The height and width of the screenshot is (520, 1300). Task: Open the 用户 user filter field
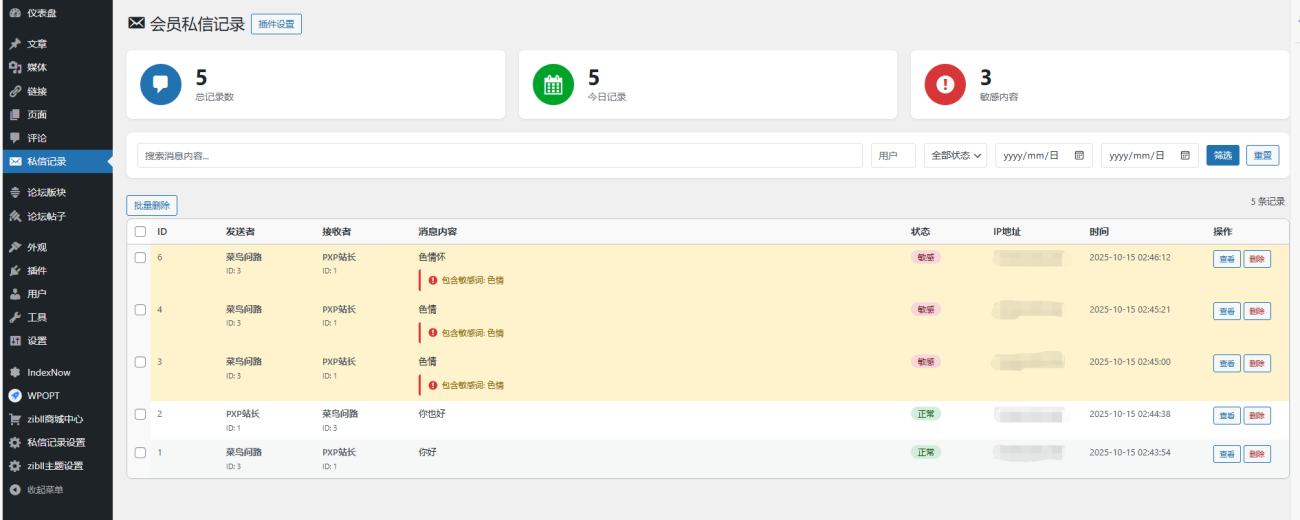[x=893, y=156]
